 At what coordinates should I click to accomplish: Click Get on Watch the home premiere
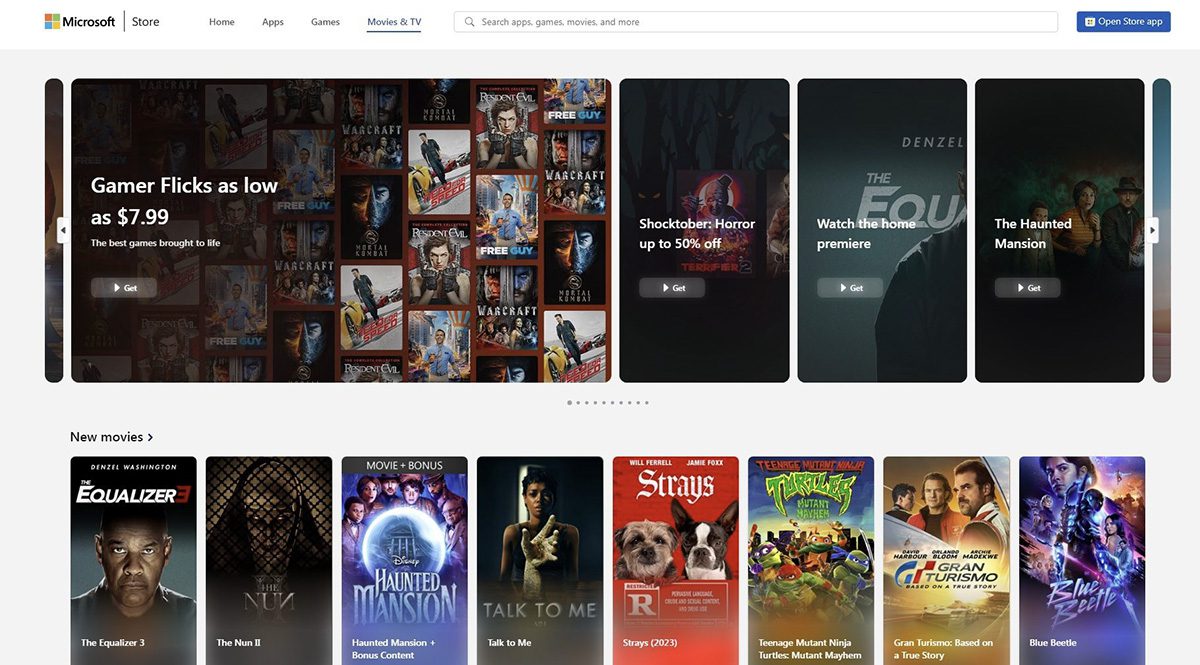(x=850, y=288)
